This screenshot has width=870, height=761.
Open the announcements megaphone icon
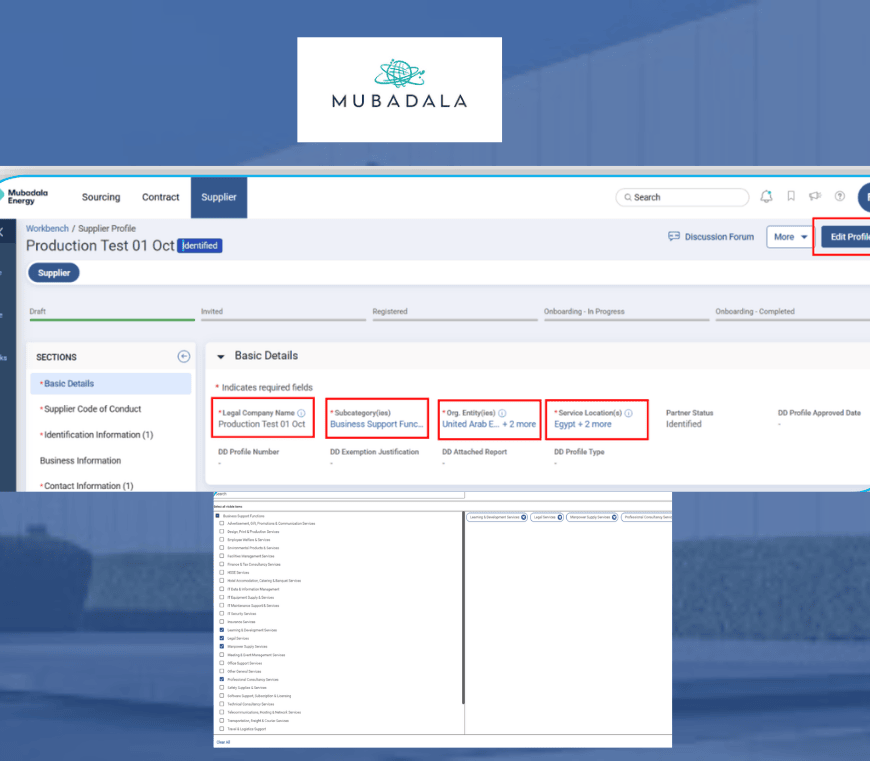coord(815,196)
